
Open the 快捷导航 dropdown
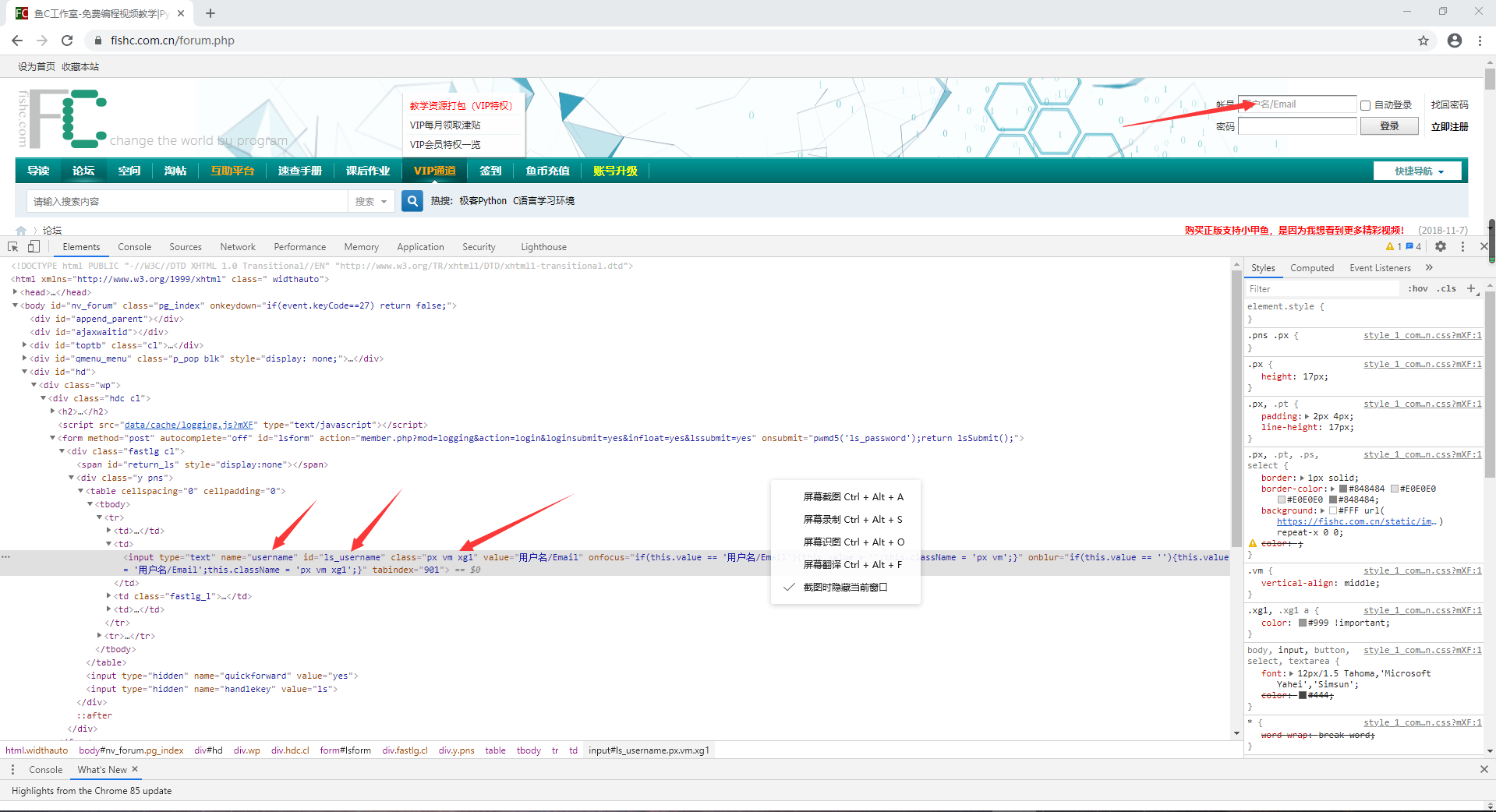point(1418,171)
